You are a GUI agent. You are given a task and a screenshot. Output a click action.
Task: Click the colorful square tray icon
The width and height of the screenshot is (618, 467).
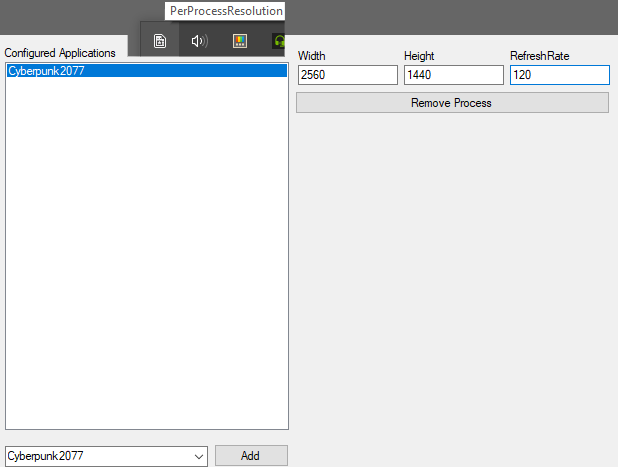pos(240,41)
